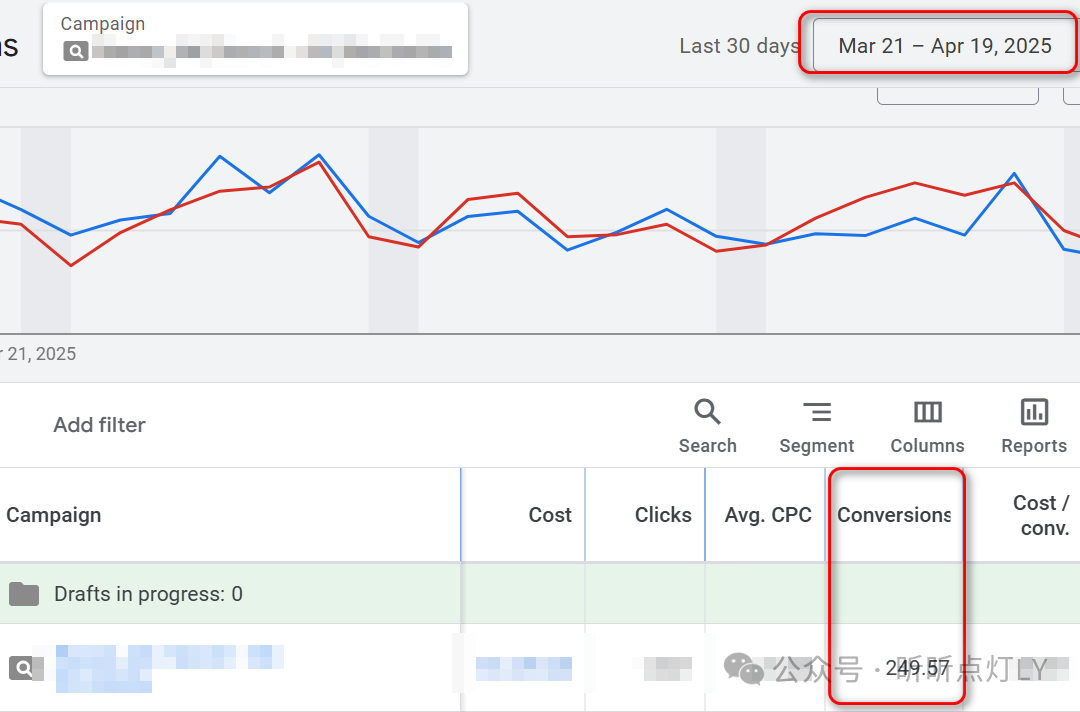Open the Columns picker icon

(x=927, y=412)
